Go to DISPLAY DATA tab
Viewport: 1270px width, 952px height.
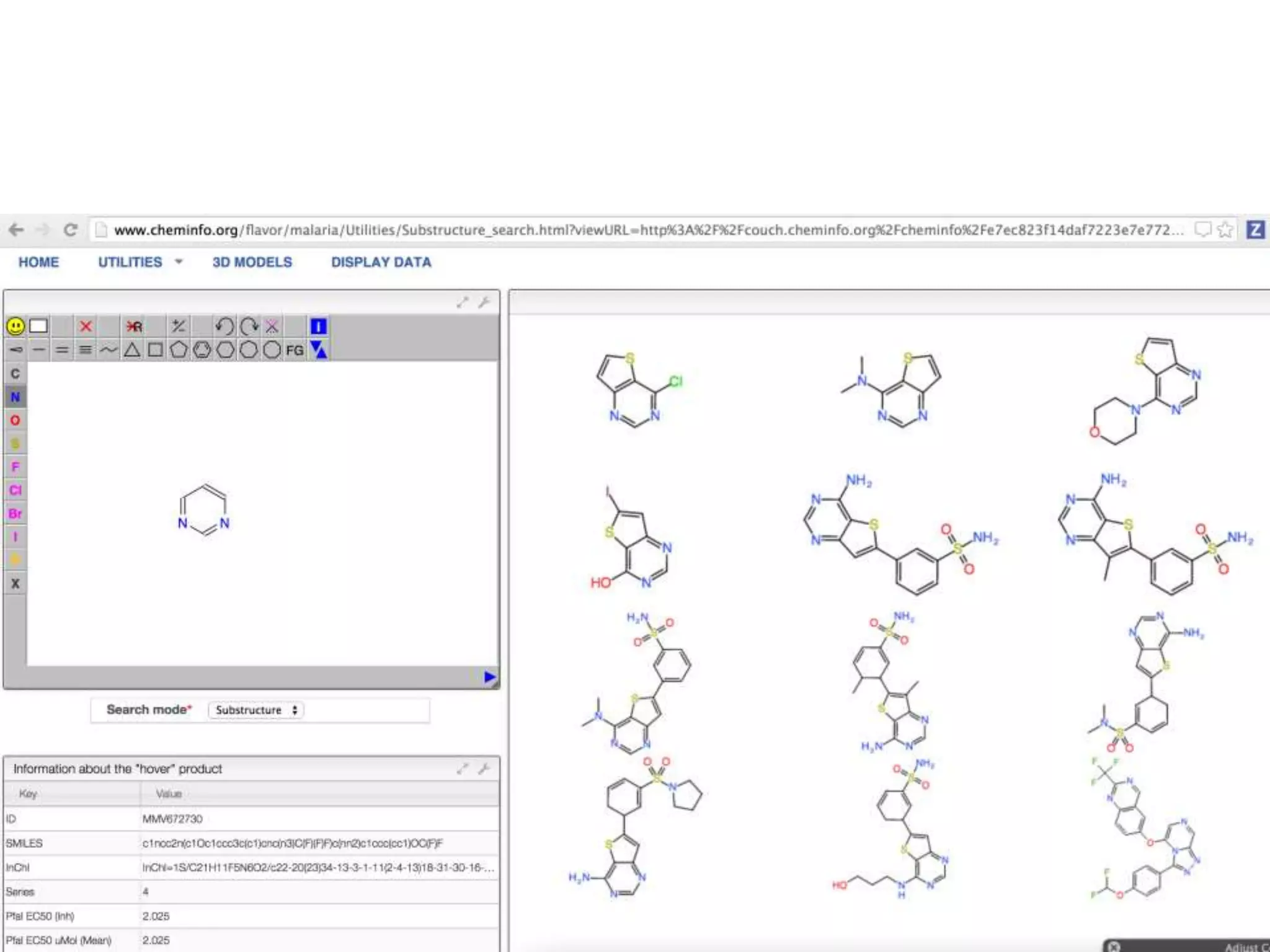(x=381, y=262)
